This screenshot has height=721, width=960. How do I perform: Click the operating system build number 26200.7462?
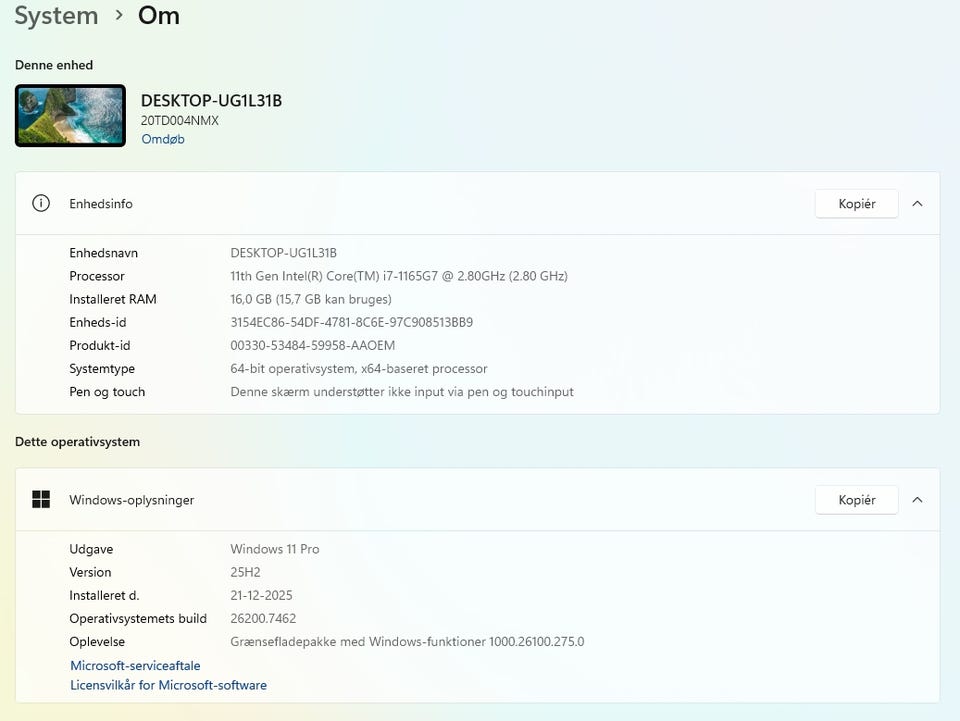pyautogui.click(x=263, y=619)
